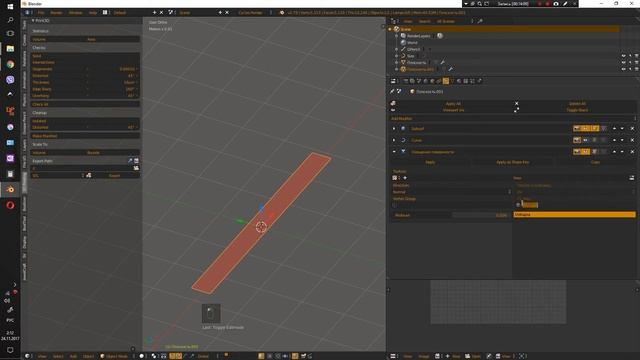This screenshot has width=640, height=360.
Task: Adjust the Thickness check value field
Action: click(85, 82)
